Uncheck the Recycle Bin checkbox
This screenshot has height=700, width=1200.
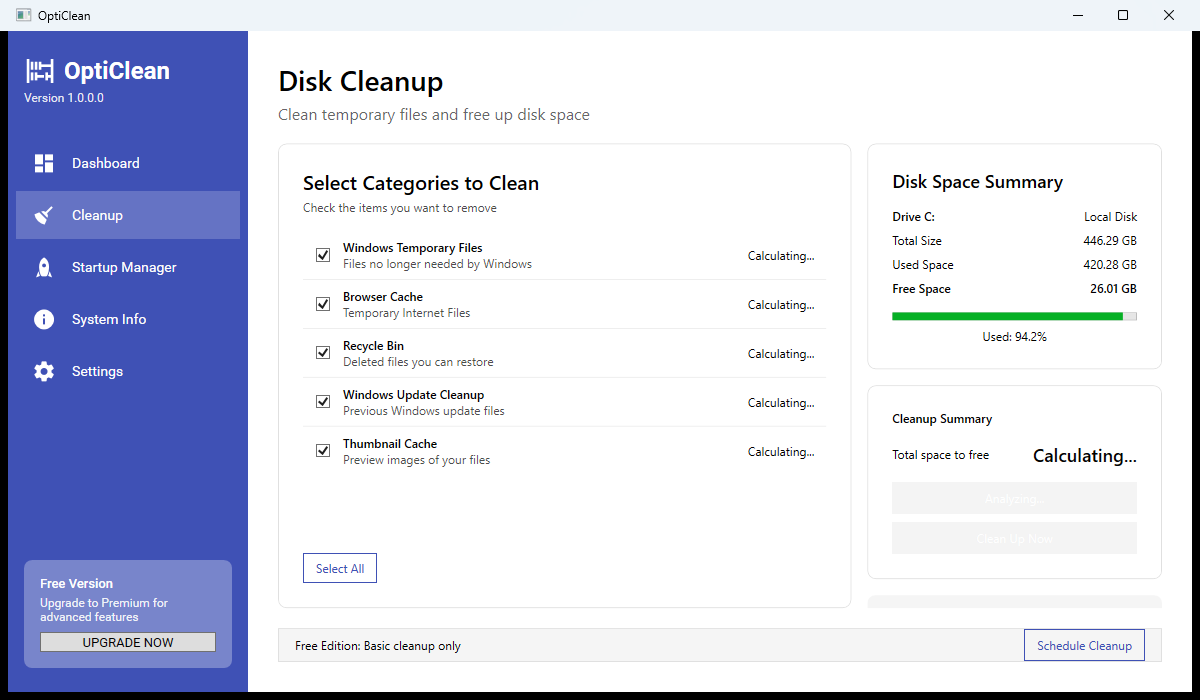(x=323, y=353)
